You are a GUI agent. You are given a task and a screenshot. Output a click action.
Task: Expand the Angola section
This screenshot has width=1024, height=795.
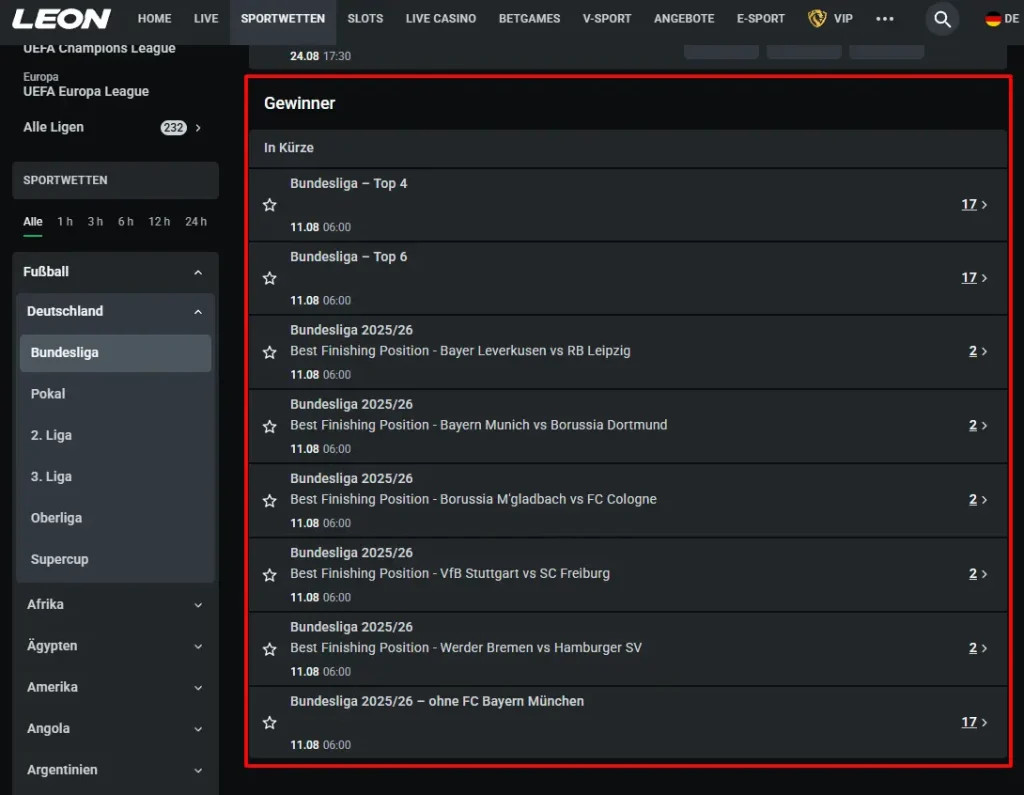tap(198, 729)
